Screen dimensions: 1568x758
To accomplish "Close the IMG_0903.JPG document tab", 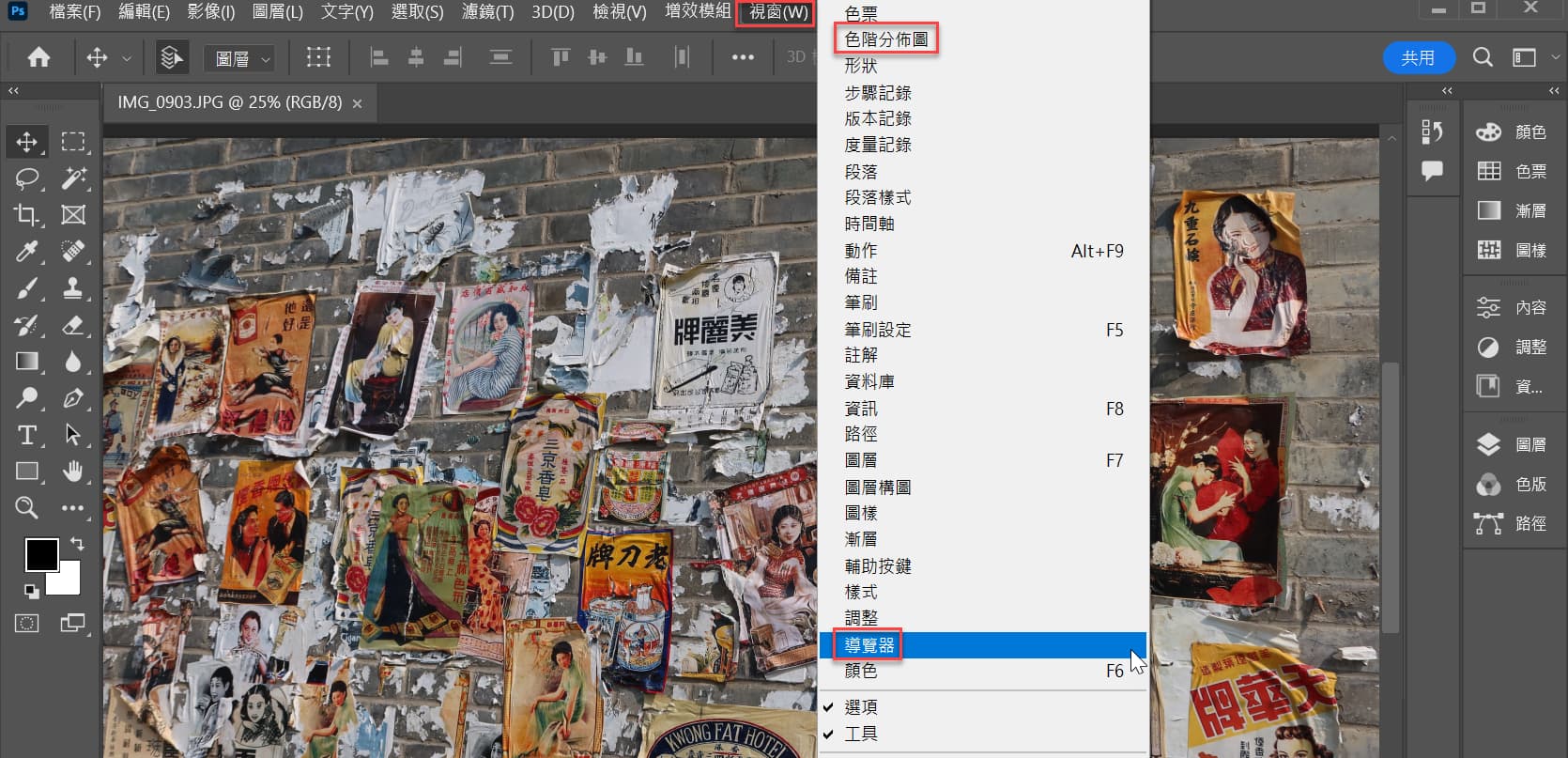I will click(357, 103).
